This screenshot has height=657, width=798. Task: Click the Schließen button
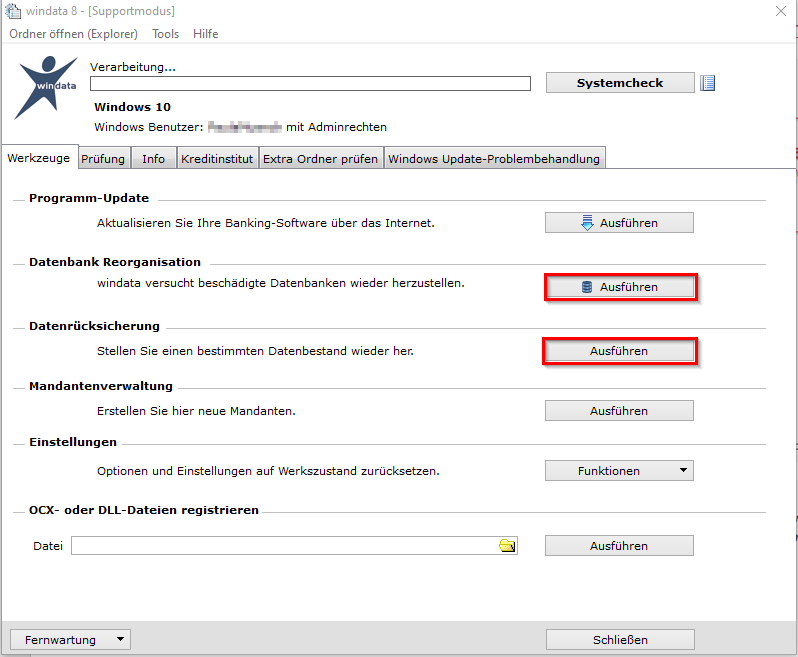[620, 640]
